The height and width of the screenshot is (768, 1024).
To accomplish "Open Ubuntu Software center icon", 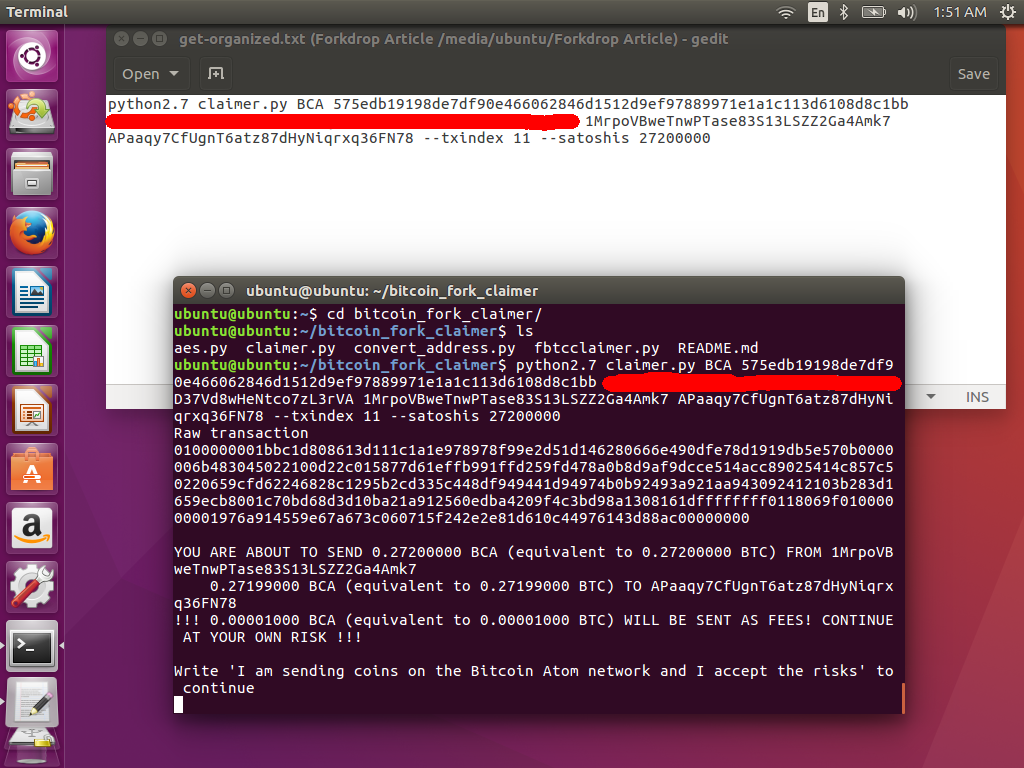I will click(x=33, y=469).
